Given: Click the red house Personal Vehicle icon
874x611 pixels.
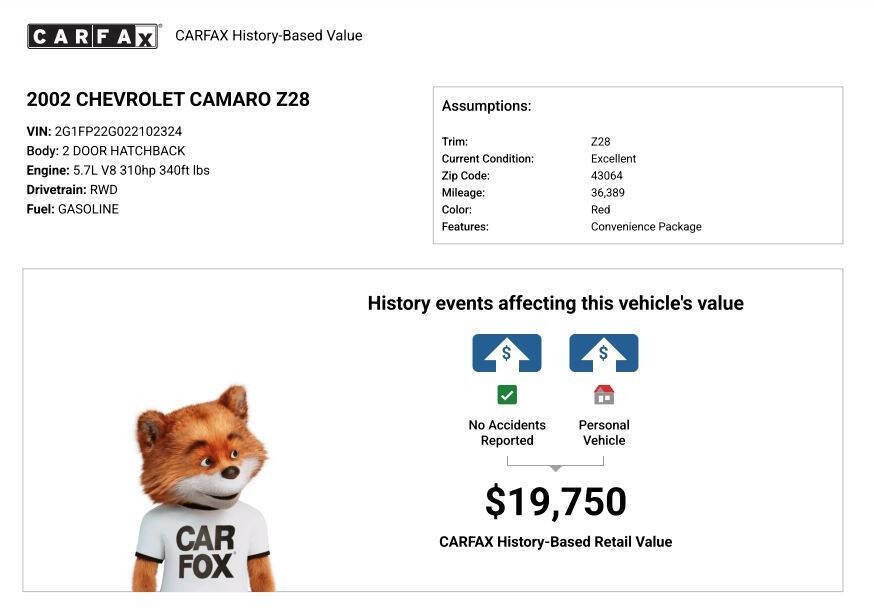Looking at the screenshot, I should click(x=604, y=394).
